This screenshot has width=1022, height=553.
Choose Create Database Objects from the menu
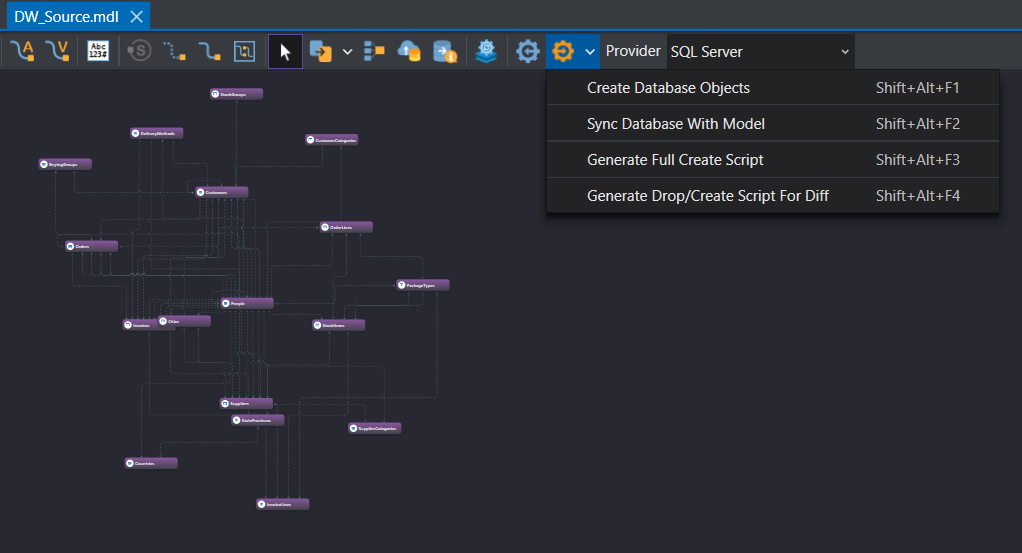(x=668, y=88)
